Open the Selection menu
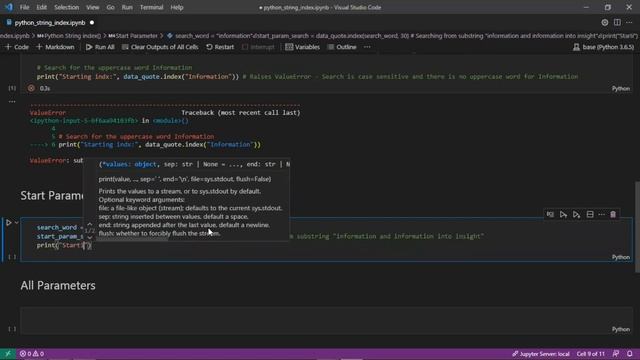Viewport: 640px width, 360px height. point(67,7)
